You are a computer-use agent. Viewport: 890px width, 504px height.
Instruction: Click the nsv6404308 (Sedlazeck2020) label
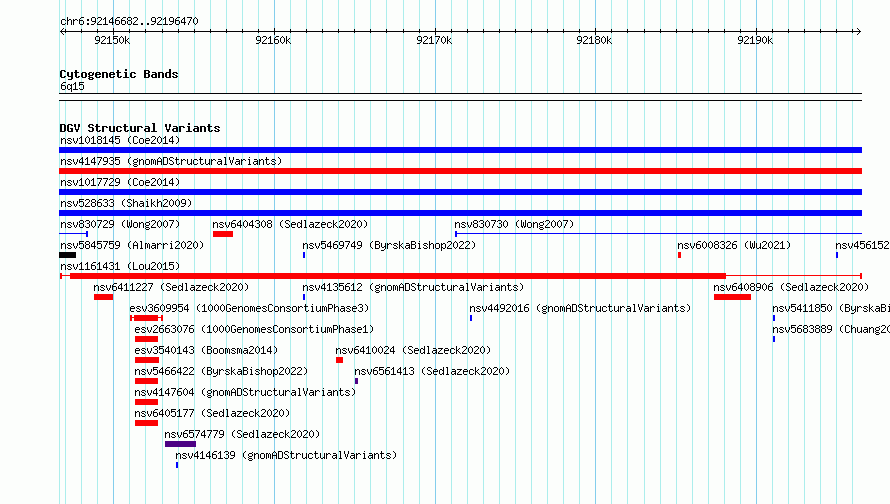[290, 224]
